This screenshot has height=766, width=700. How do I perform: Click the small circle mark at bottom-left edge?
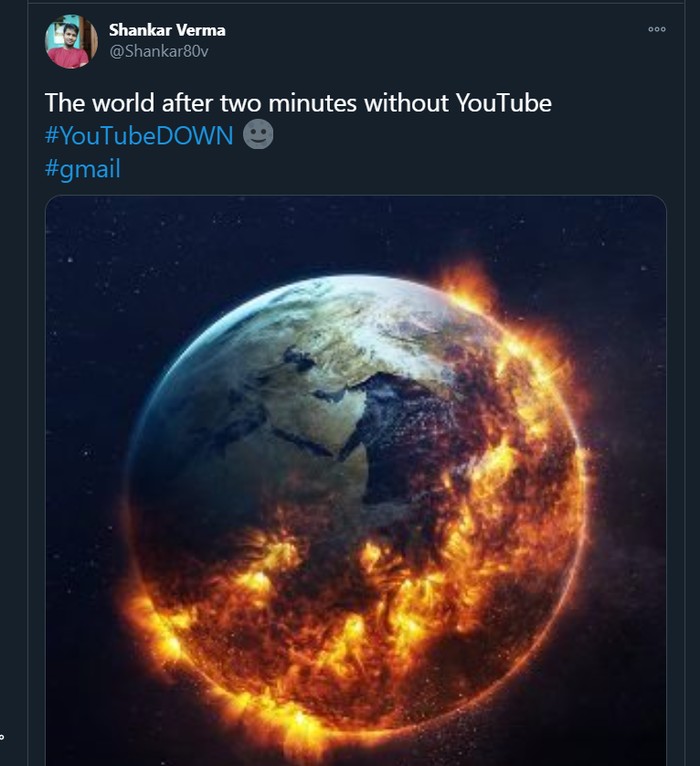[x=3, y=739]
